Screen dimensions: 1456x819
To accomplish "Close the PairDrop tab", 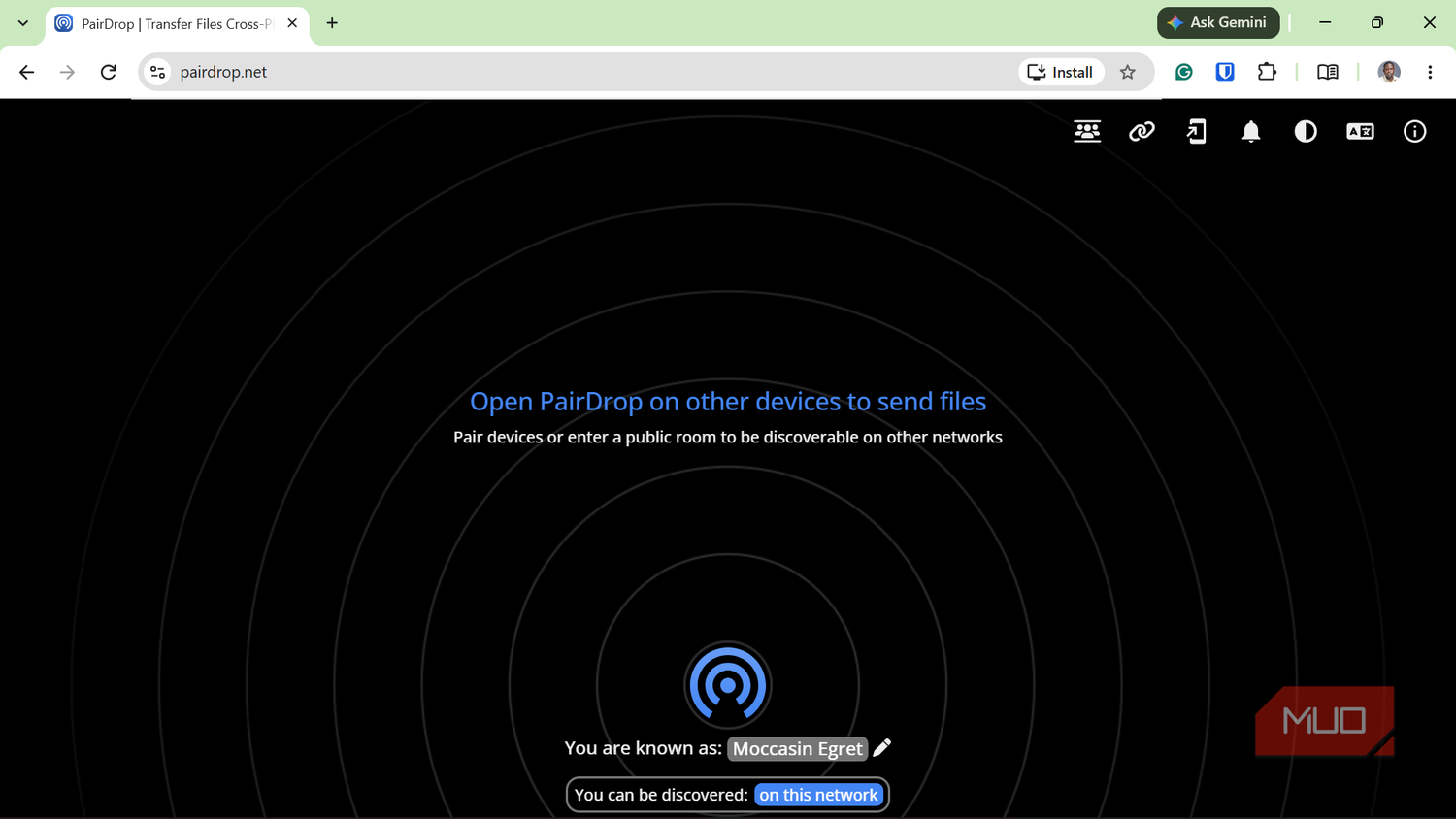I will pos(292,23).
